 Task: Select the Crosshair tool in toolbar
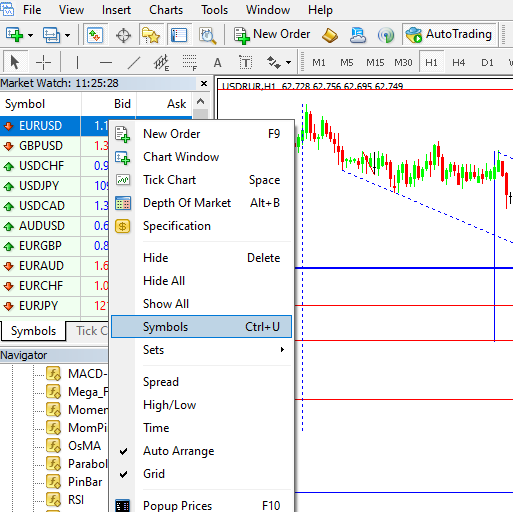point(43,62)
